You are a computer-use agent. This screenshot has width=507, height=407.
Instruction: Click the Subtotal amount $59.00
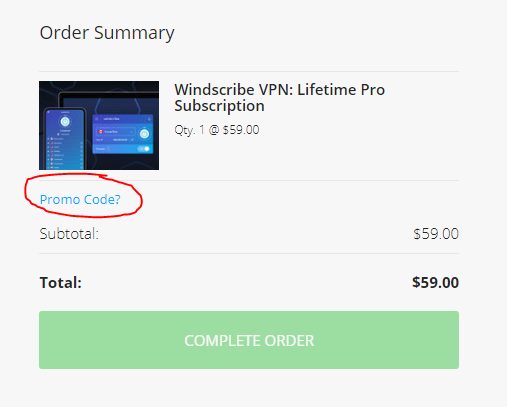tap(436, 234)
